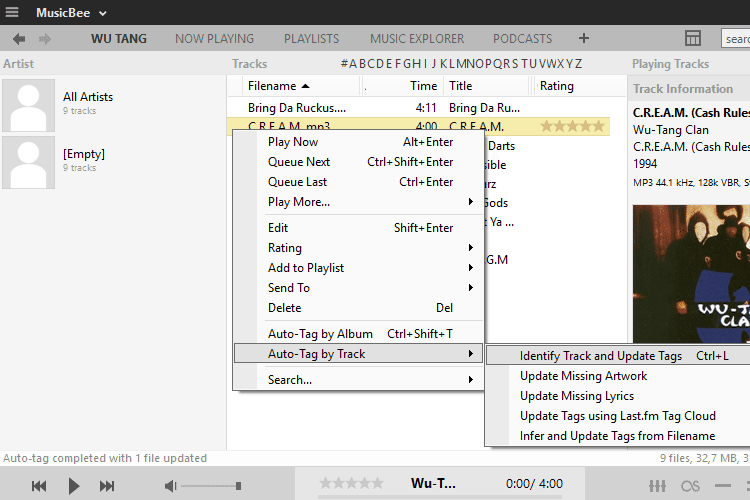This screenshot has width=750, height=500.
Task: Expand the Rating submenu
Action: click(359, 248)
